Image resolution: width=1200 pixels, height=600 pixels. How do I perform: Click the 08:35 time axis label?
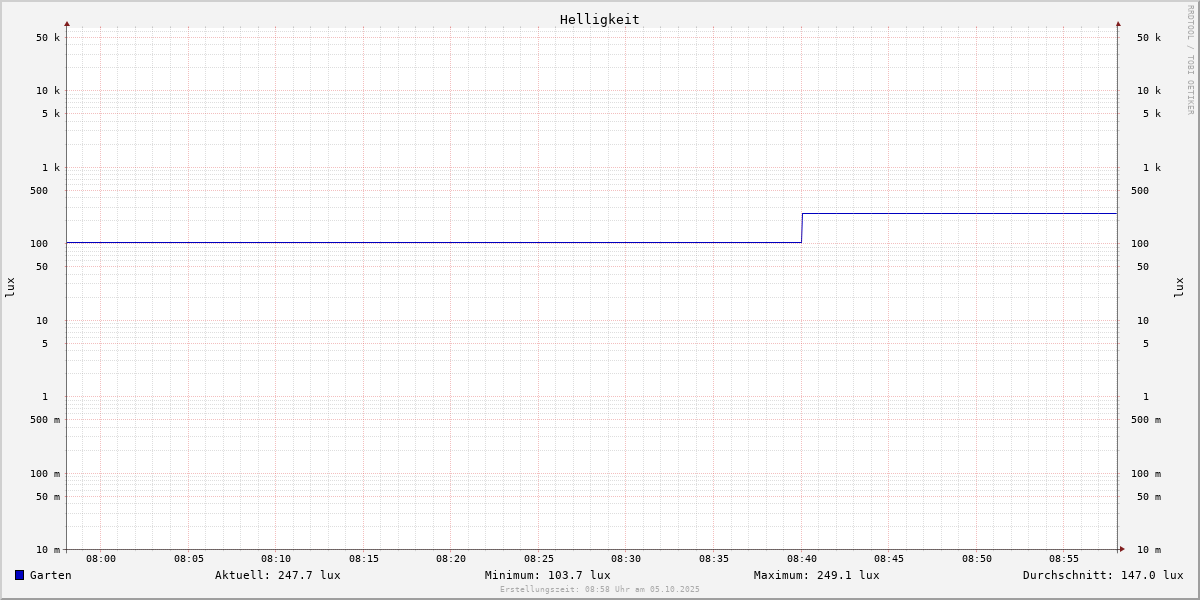coord(714,559)
